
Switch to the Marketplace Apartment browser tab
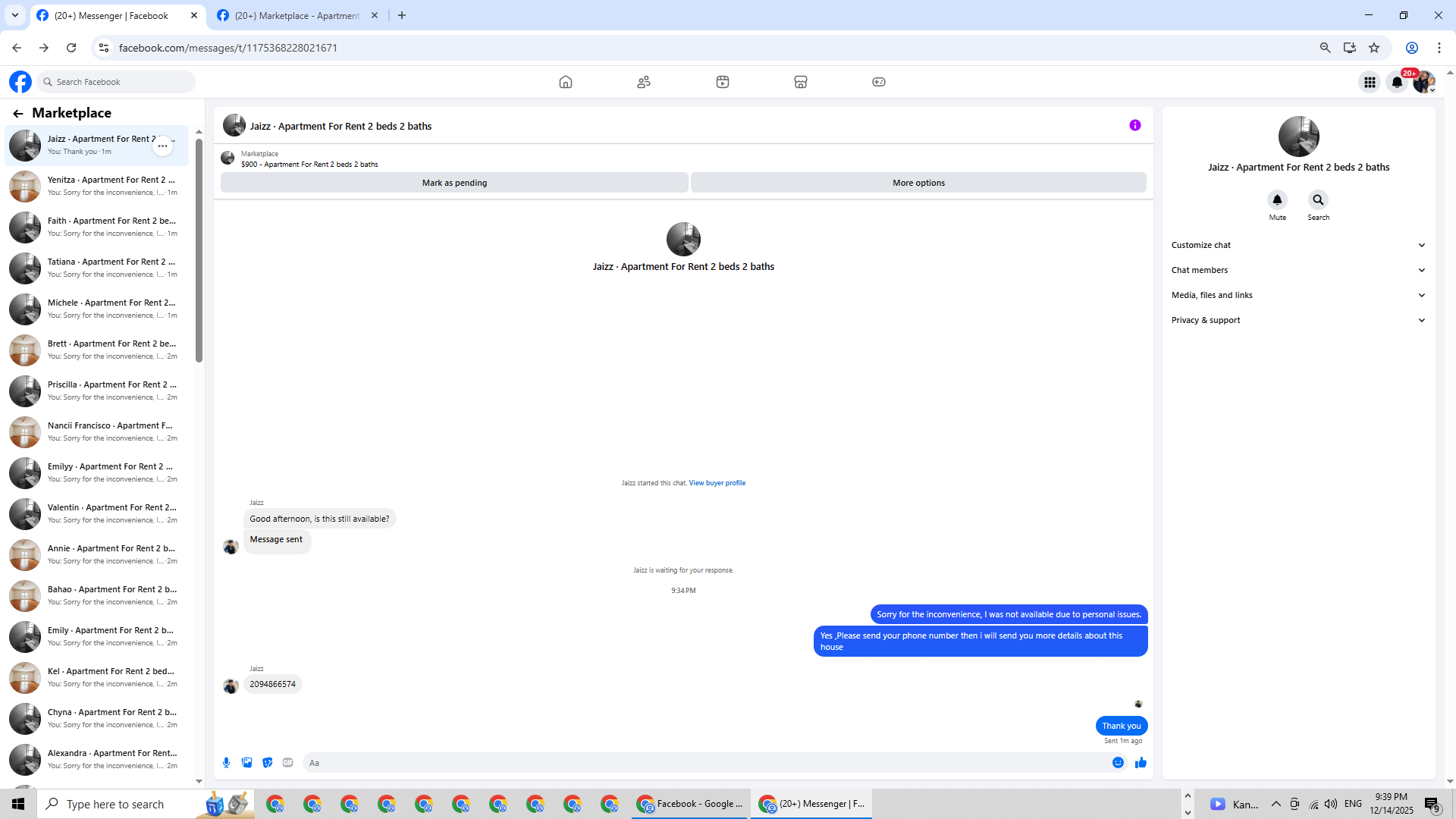coord(297,15)
